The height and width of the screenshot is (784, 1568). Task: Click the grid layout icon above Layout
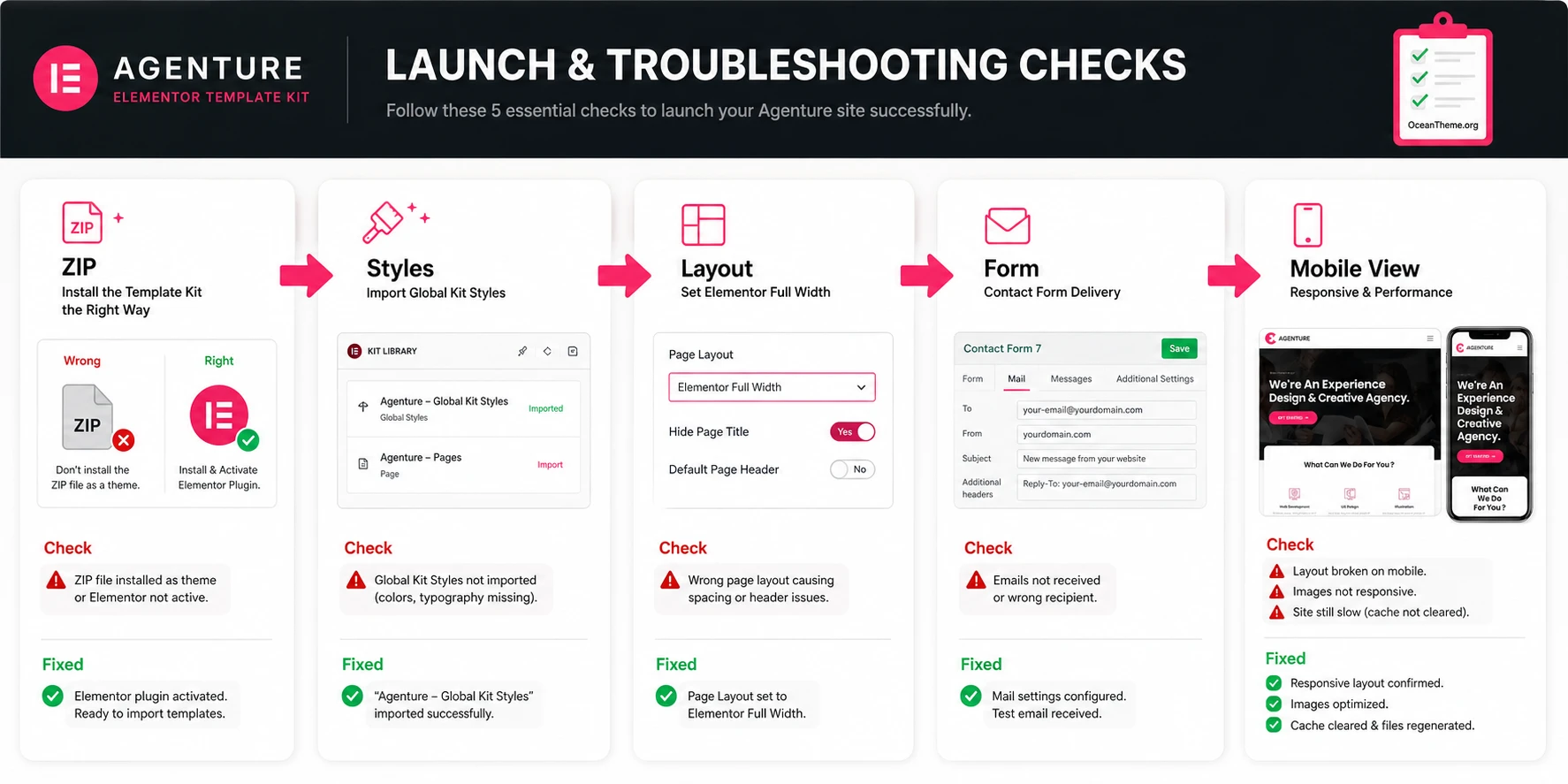click(x=704, y=225)
